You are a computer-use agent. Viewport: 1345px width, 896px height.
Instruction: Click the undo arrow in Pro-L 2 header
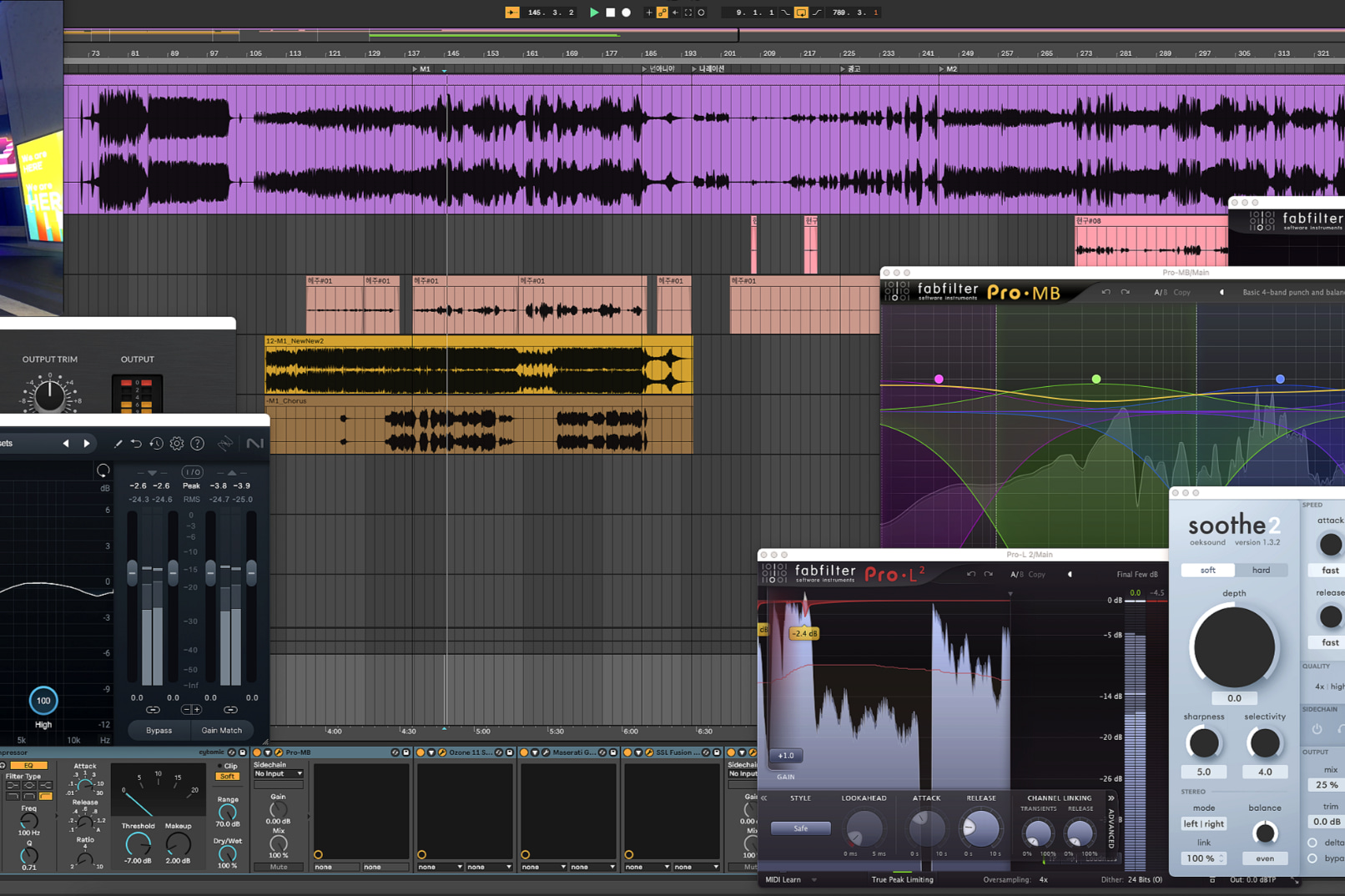[x=970, y=574]
